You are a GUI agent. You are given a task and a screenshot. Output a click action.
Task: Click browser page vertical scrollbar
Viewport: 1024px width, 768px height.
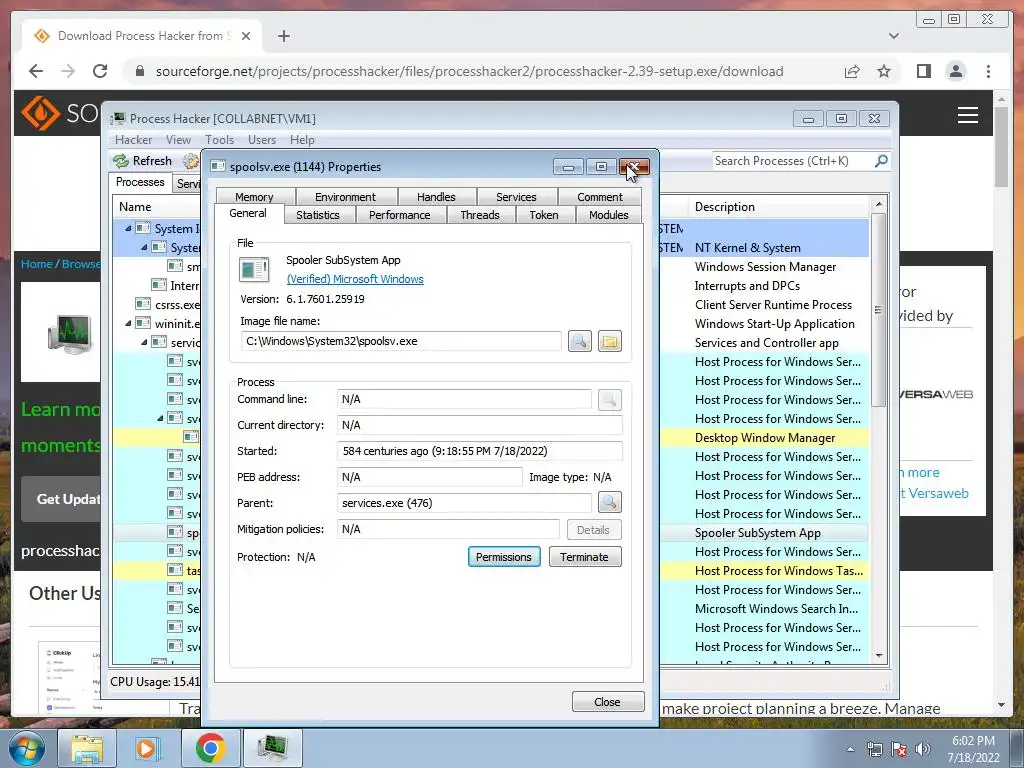1001,147
